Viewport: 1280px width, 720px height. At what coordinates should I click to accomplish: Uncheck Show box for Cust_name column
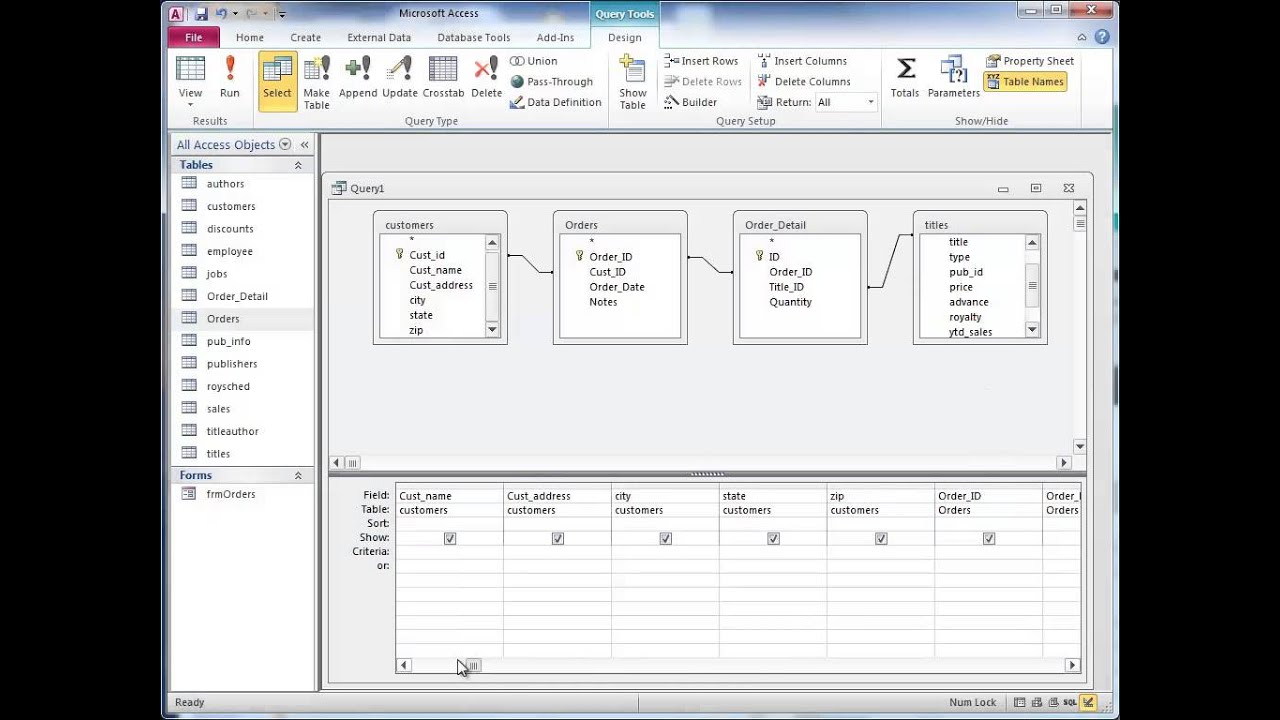pyautogui.click(x=450, y=538)
